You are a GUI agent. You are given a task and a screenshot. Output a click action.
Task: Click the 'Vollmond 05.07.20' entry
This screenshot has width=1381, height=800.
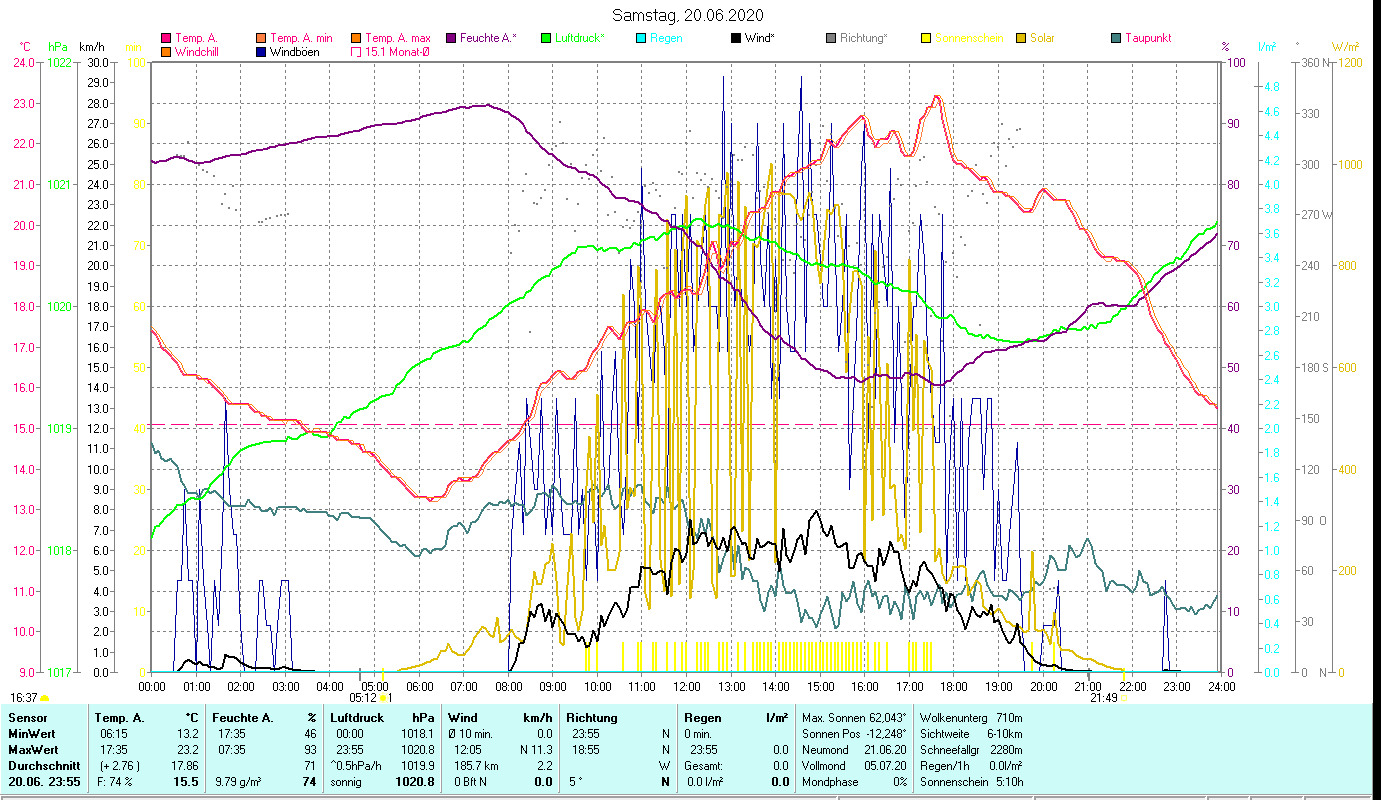[855, 765]
